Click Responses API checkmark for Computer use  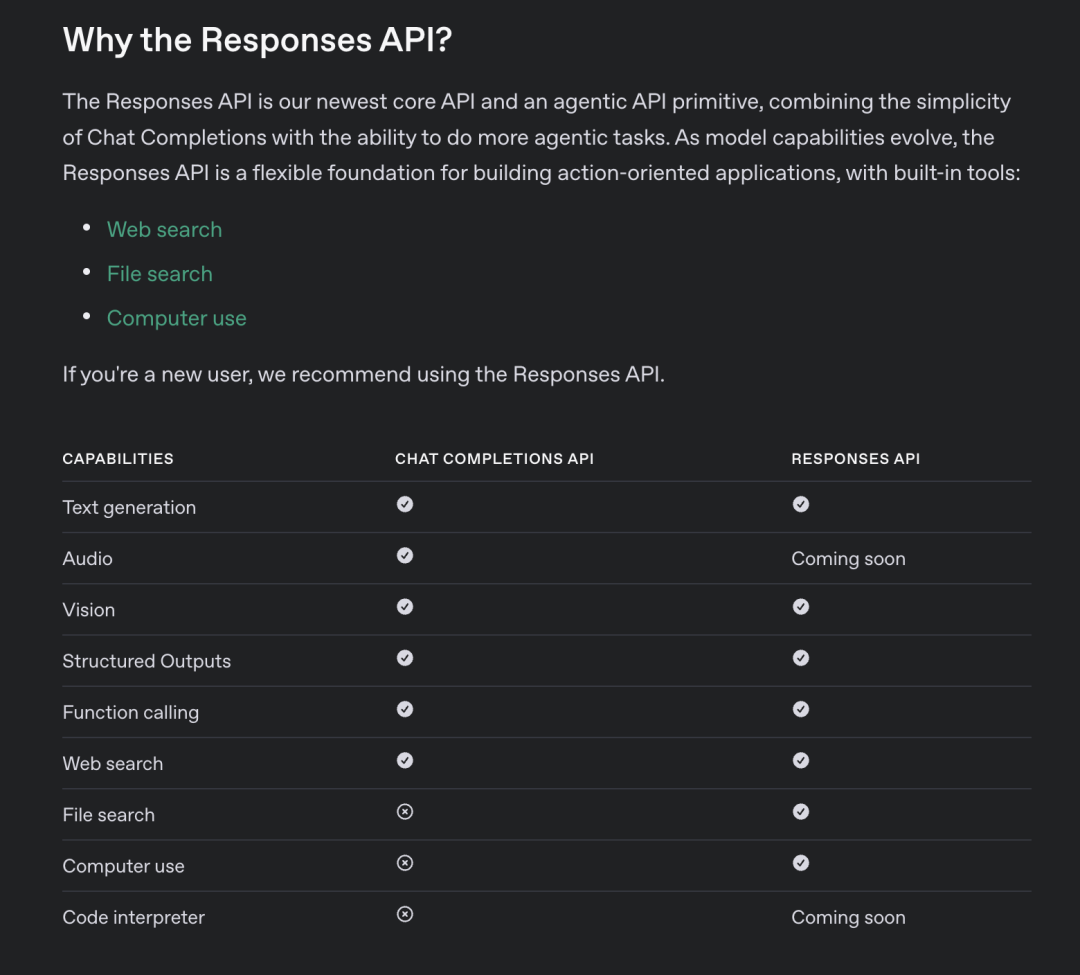click(x=801, y=863)
